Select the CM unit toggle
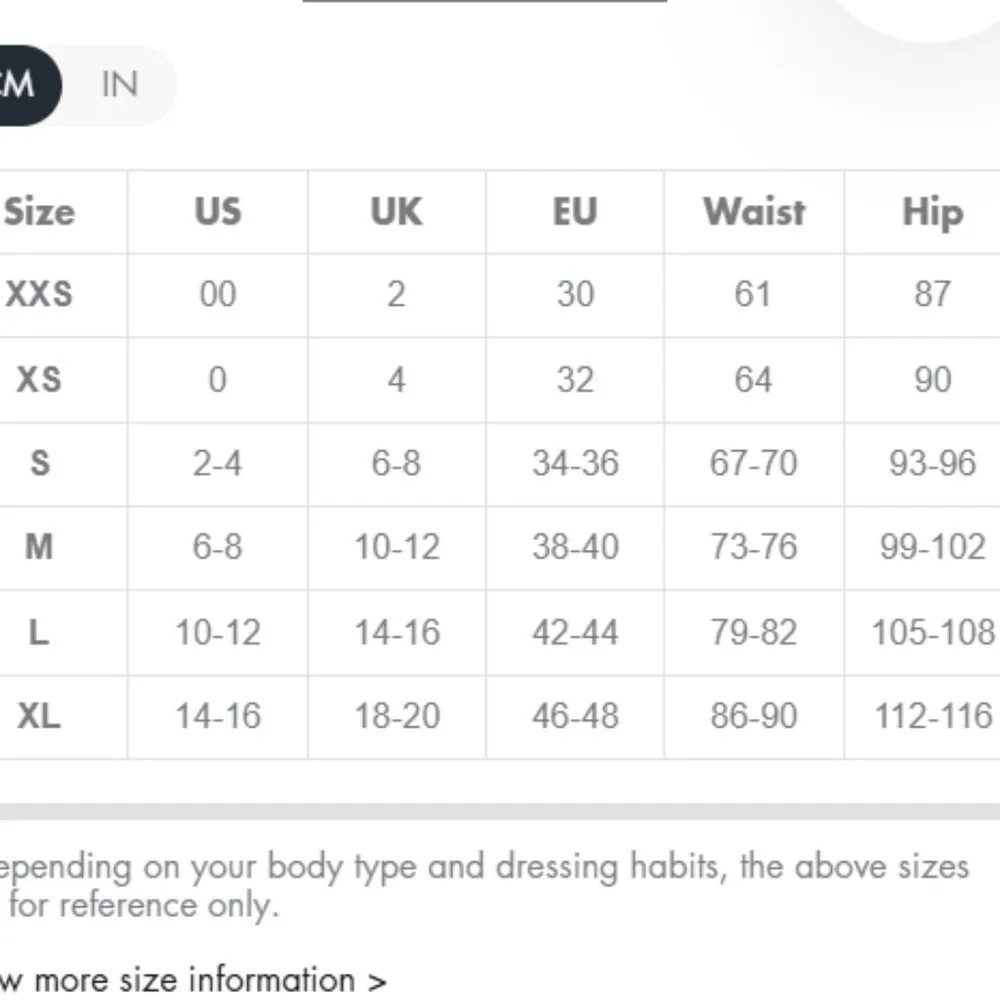Image resolution: width=1000 pixels, height=1000 pixels. [x=22, y=85]
